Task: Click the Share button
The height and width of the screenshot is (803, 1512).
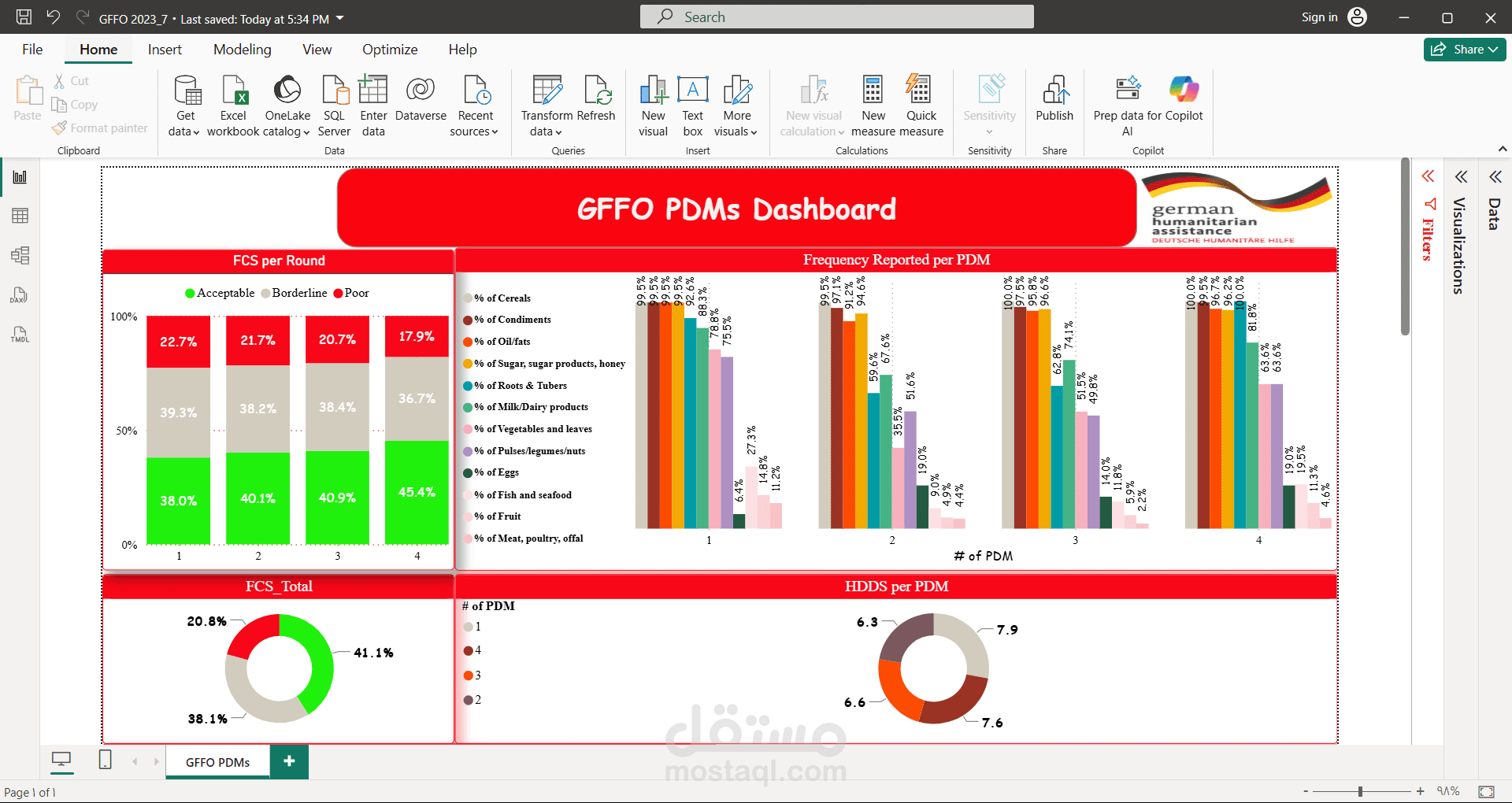Action: (x=1465, y=49)
